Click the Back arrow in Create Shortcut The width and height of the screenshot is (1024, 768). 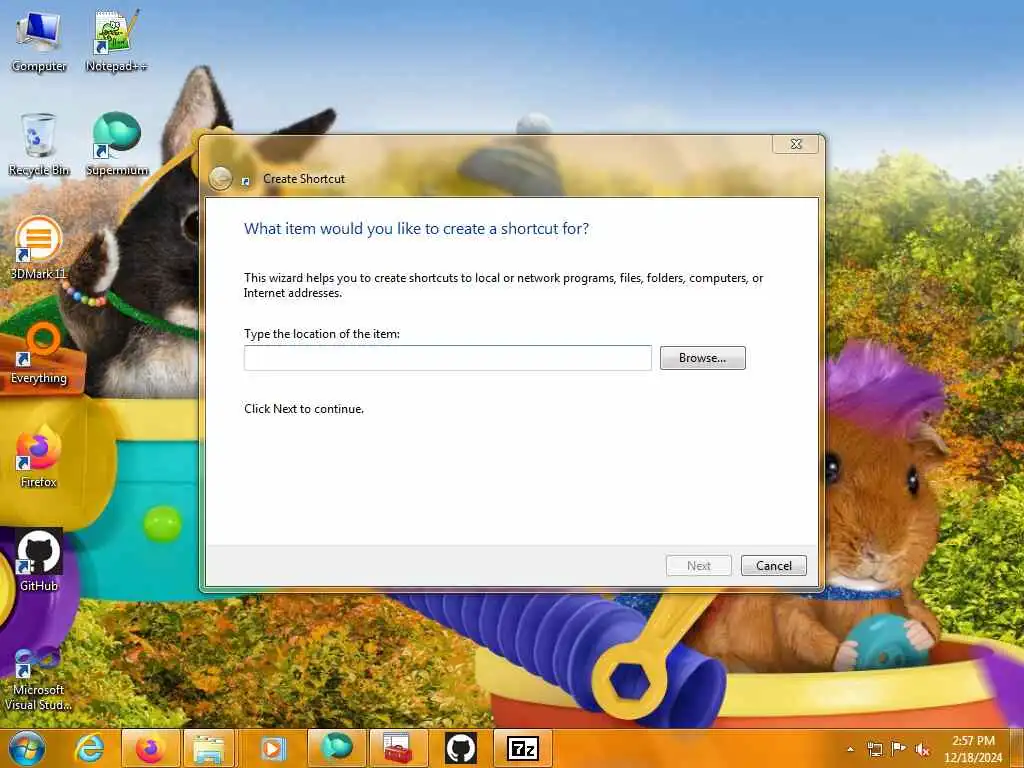[x=221, y=178]
